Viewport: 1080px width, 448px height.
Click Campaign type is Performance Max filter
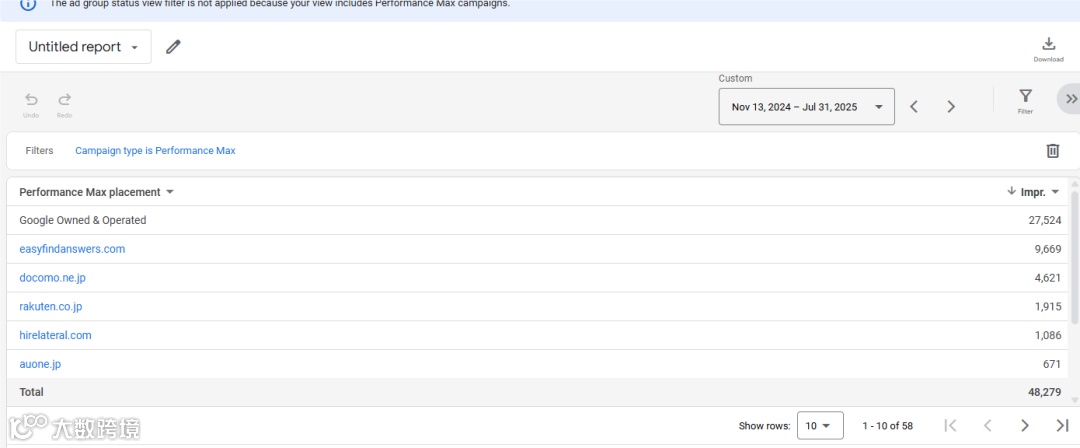[155, 150]
